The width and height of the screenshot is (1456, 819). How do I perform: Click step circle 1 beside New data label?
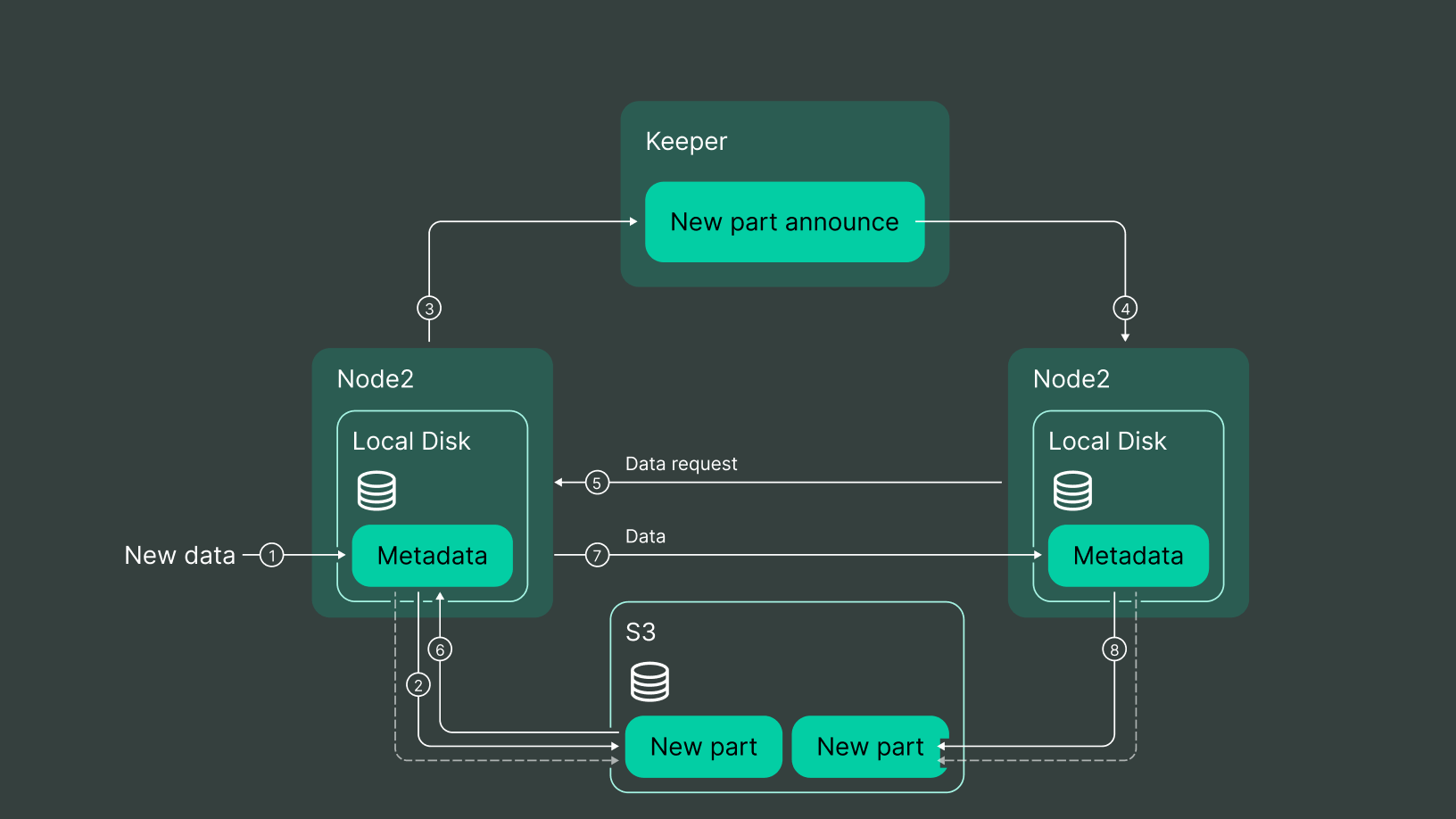272,555
